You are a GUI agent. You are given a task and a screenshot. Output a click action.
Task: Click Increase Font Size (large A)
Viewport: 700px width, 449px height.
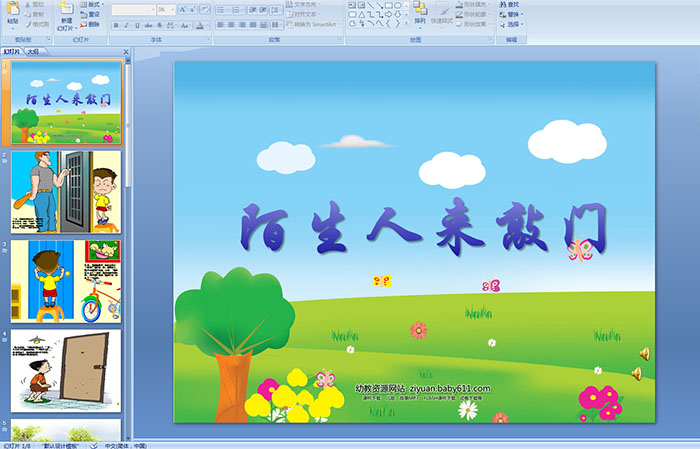coord(183,9)
